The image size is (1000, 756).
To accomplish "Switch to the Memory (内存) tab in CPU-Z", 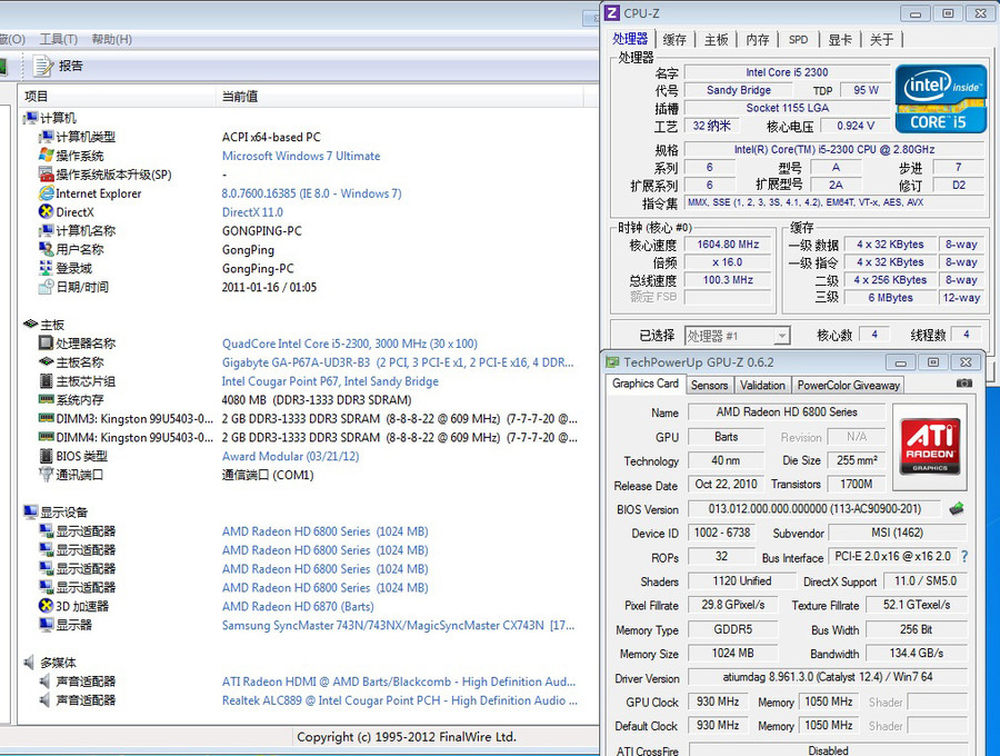I will click(757, 40).
